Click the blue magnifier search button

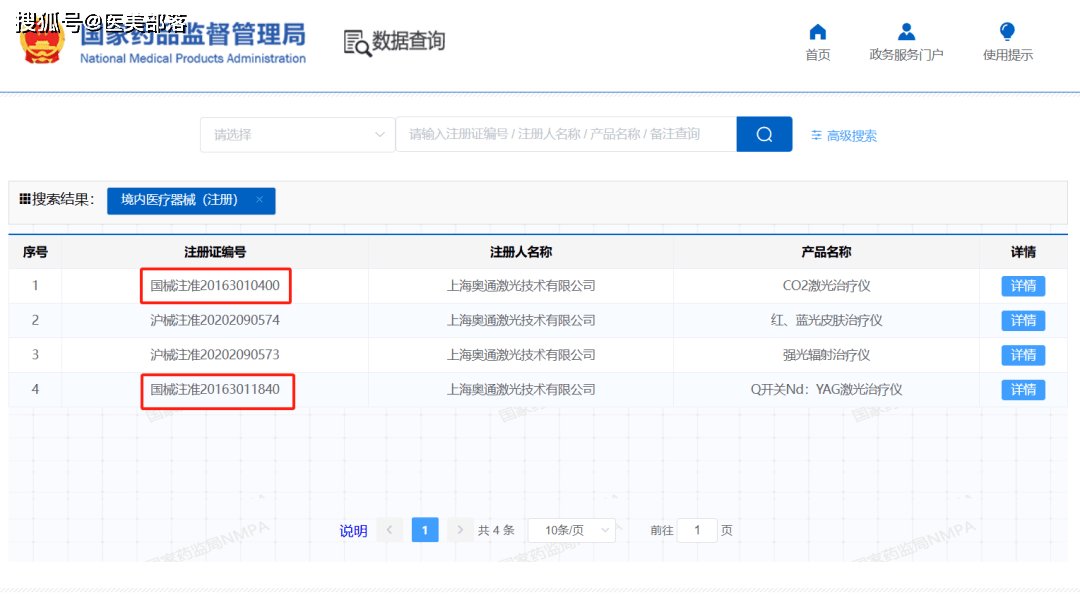point(764,135)
